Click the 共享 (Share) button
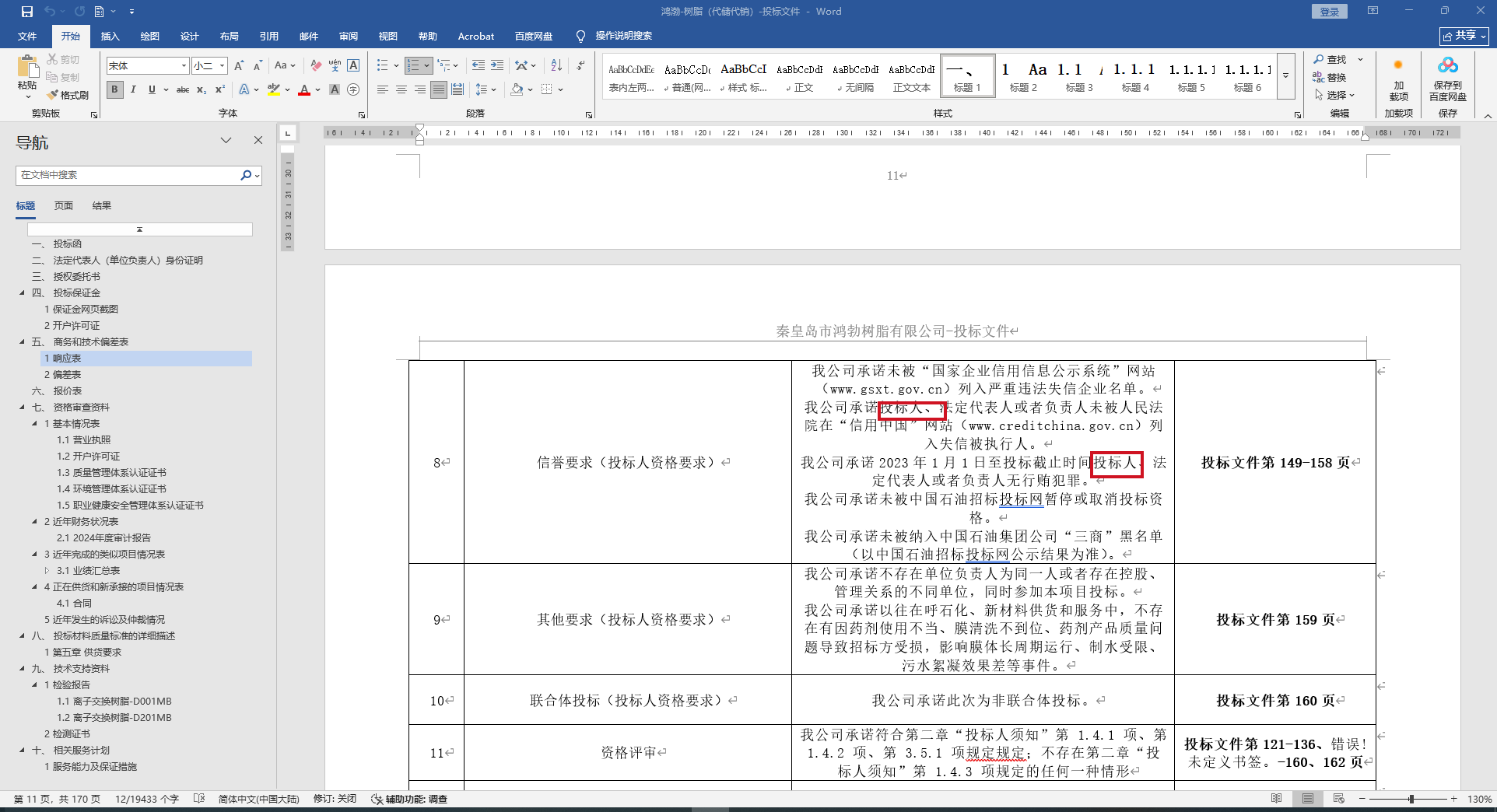The height and width of the screenshot is (812, 1497). click(x=1464, y=36)
